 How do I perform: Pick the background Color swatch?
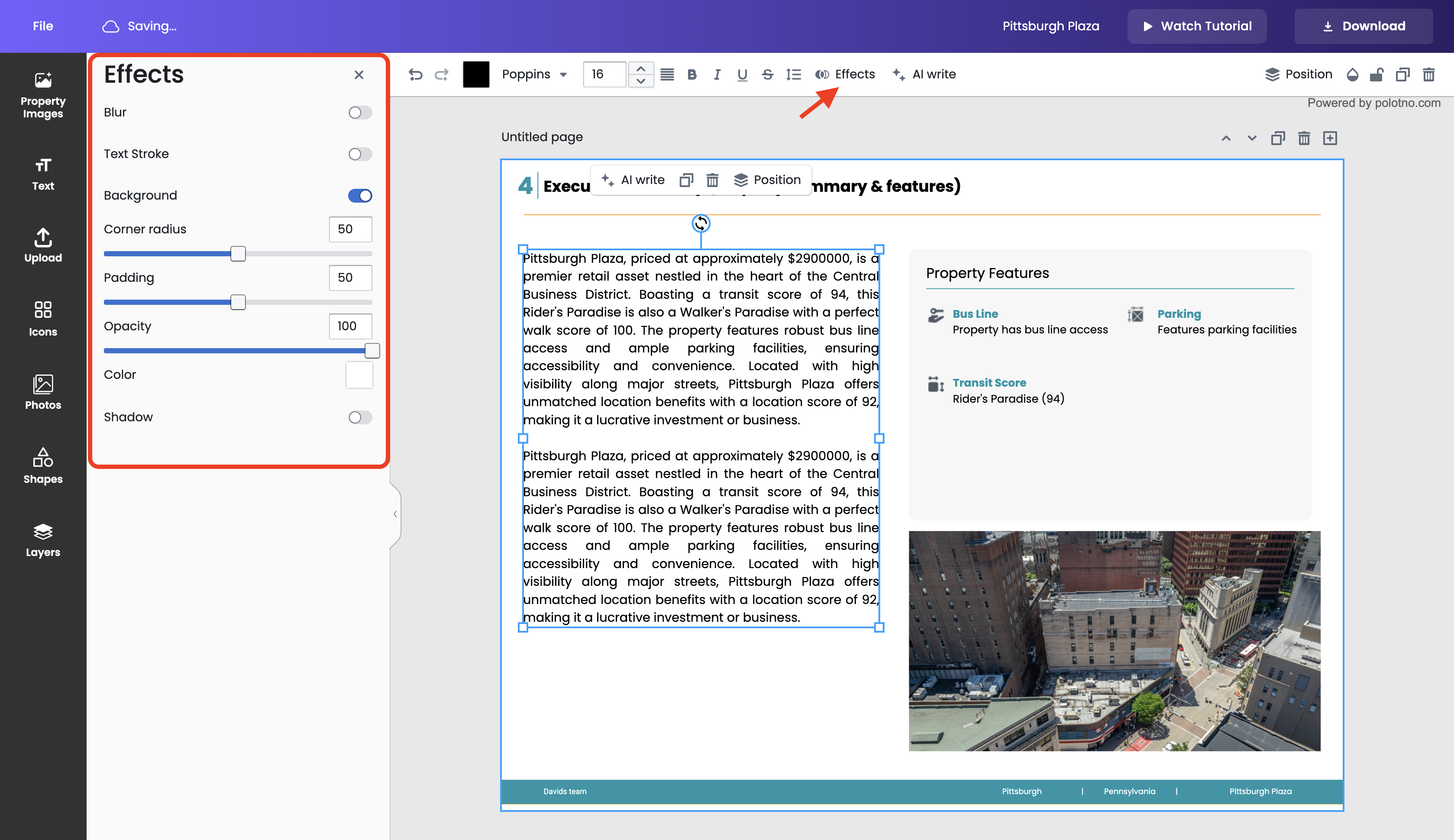click(359, 375)
